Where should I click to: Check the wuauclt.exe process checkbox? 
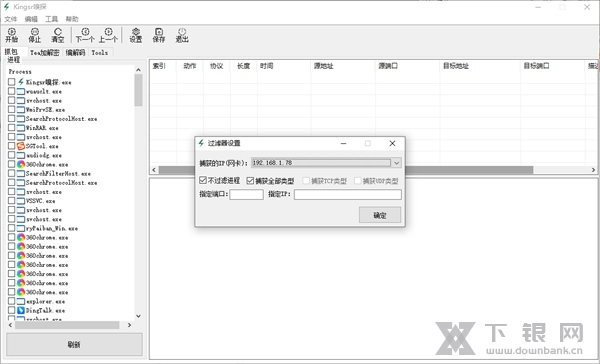[x=11, y=91]
